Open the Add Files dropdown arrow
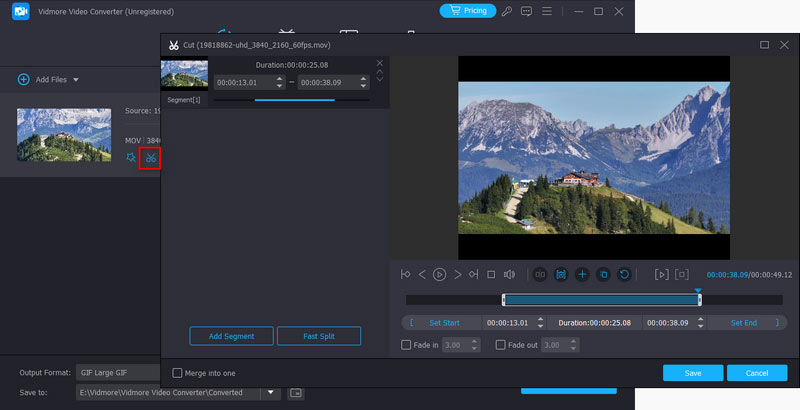 pyautogui.click(x=75, y=79)
